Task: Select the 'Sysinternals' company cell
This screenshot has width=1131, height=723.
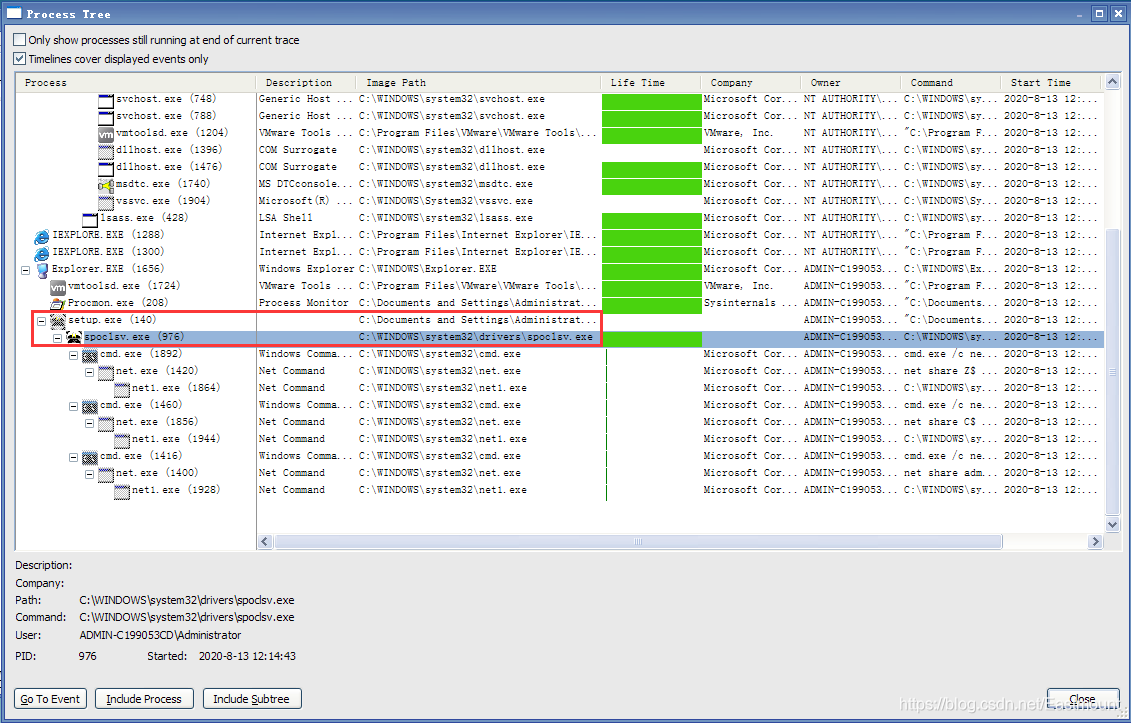Action: pyautogui.click(x=751, y=303)
